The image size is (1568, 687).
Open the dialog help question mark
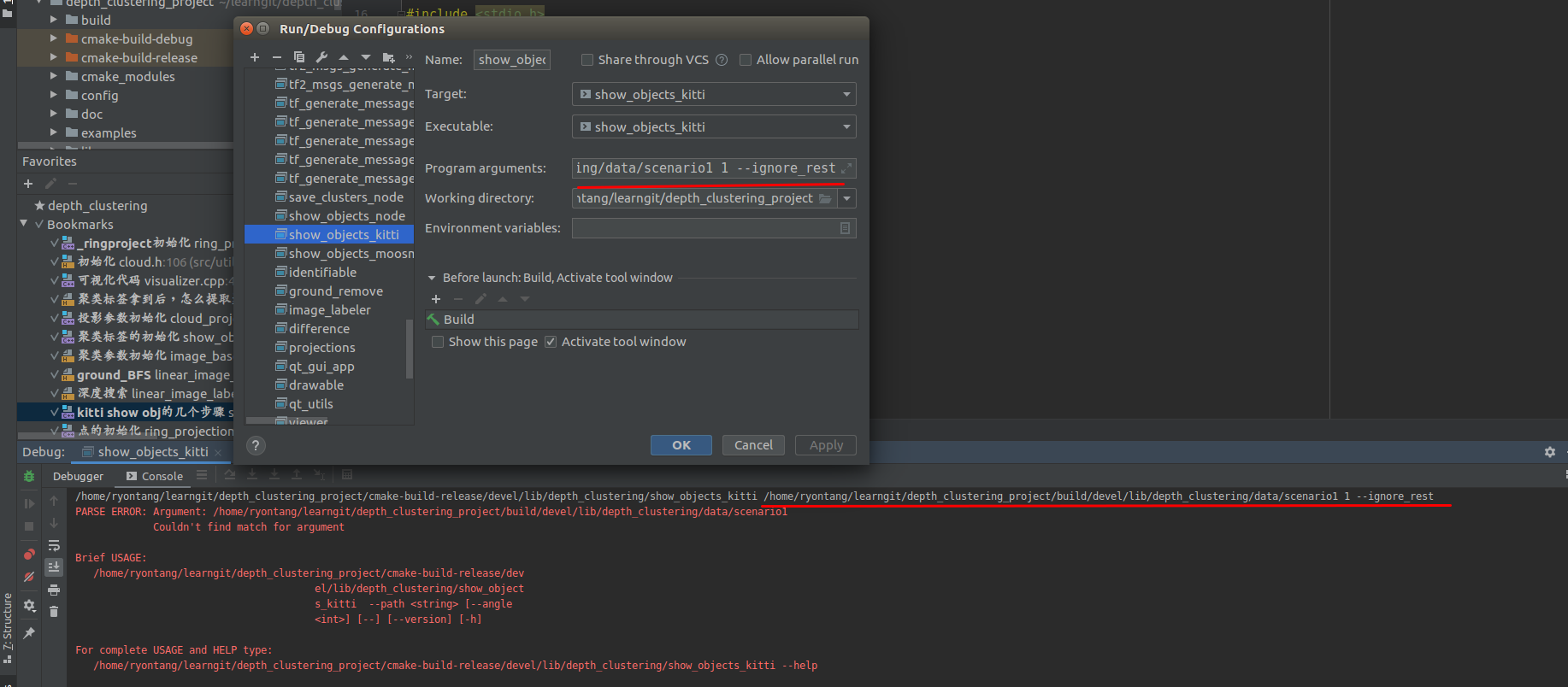[x=256, y=445]
